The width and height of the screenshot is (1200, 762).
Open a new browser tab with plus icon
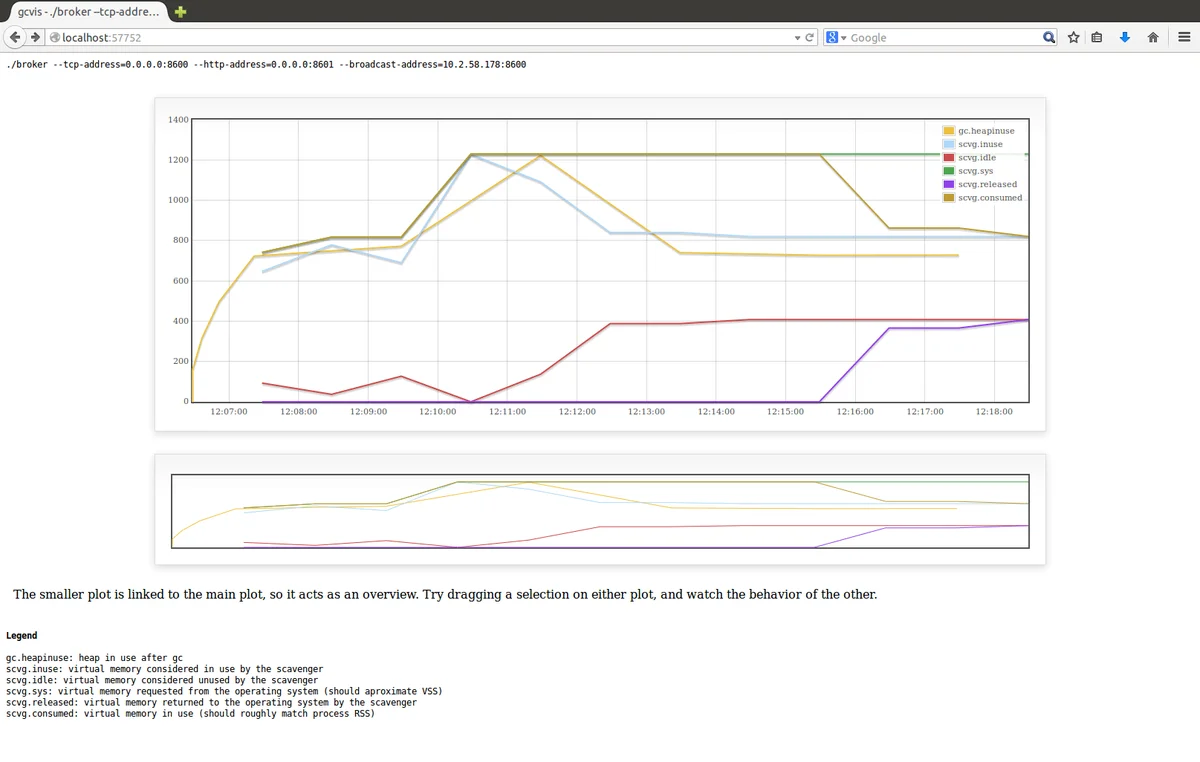pyautogui.click(x=180, y=12)
